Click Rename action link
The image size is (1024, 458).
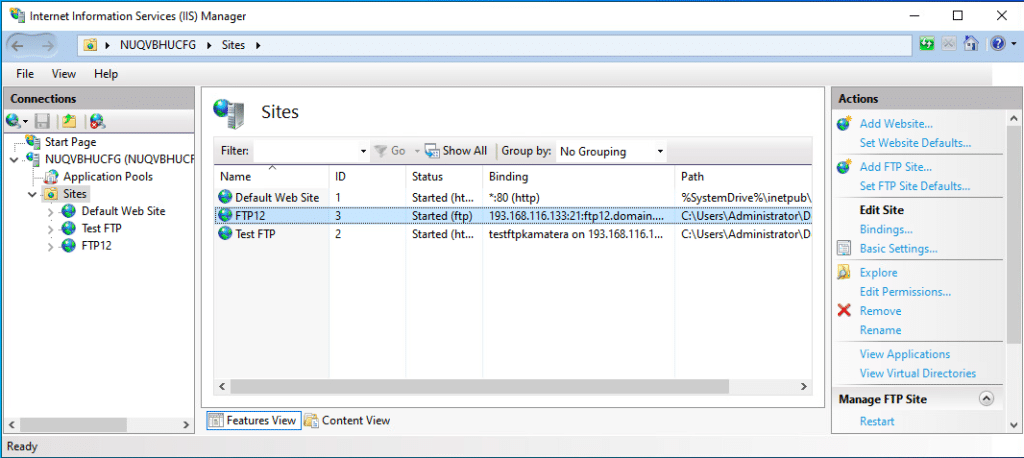(x=880, y=330)
